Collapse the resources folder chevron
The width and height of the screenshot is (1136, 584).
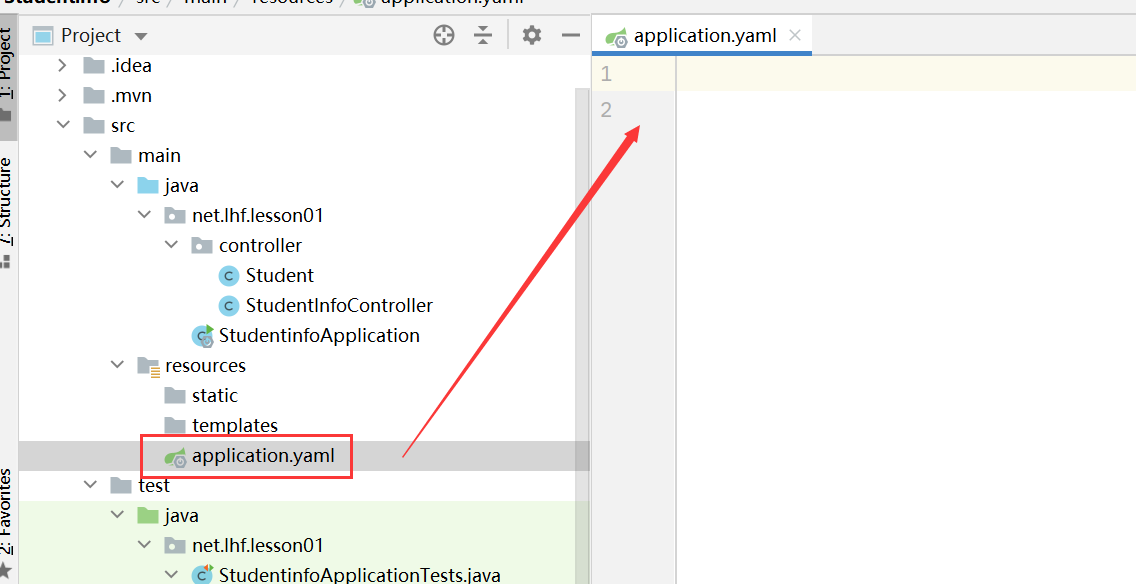click(117, 365)
